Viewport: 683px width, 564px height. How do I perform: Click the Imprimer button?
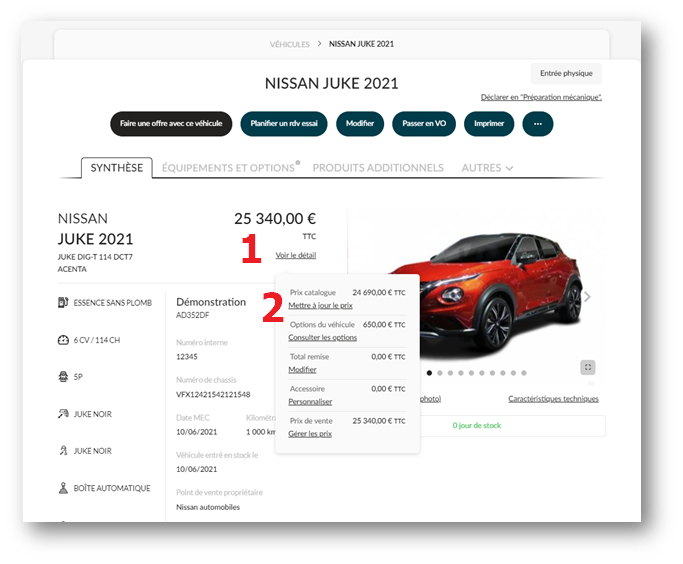(x=489, y=124)
